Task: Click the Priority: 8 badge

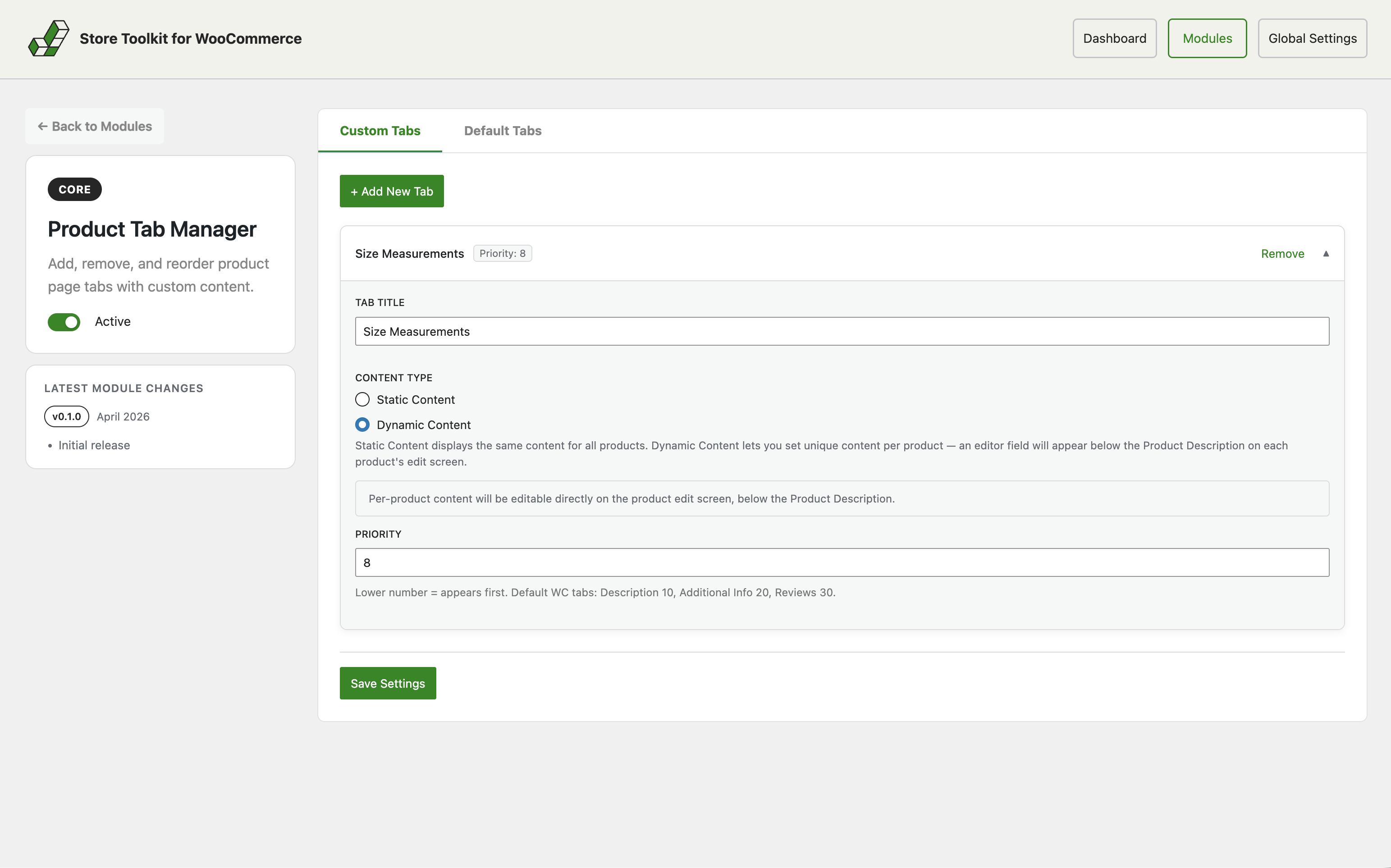Action: point(502,252)
